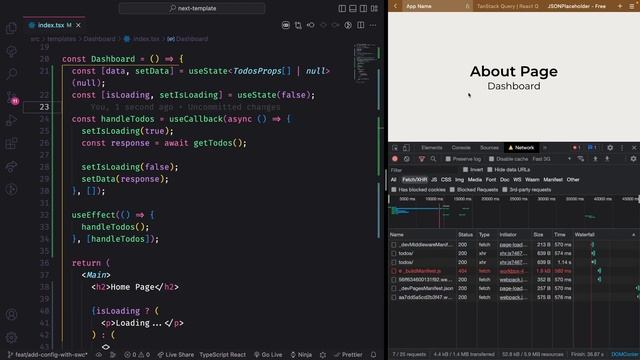Open the TypeScript React language mode picker

point(222,355)
